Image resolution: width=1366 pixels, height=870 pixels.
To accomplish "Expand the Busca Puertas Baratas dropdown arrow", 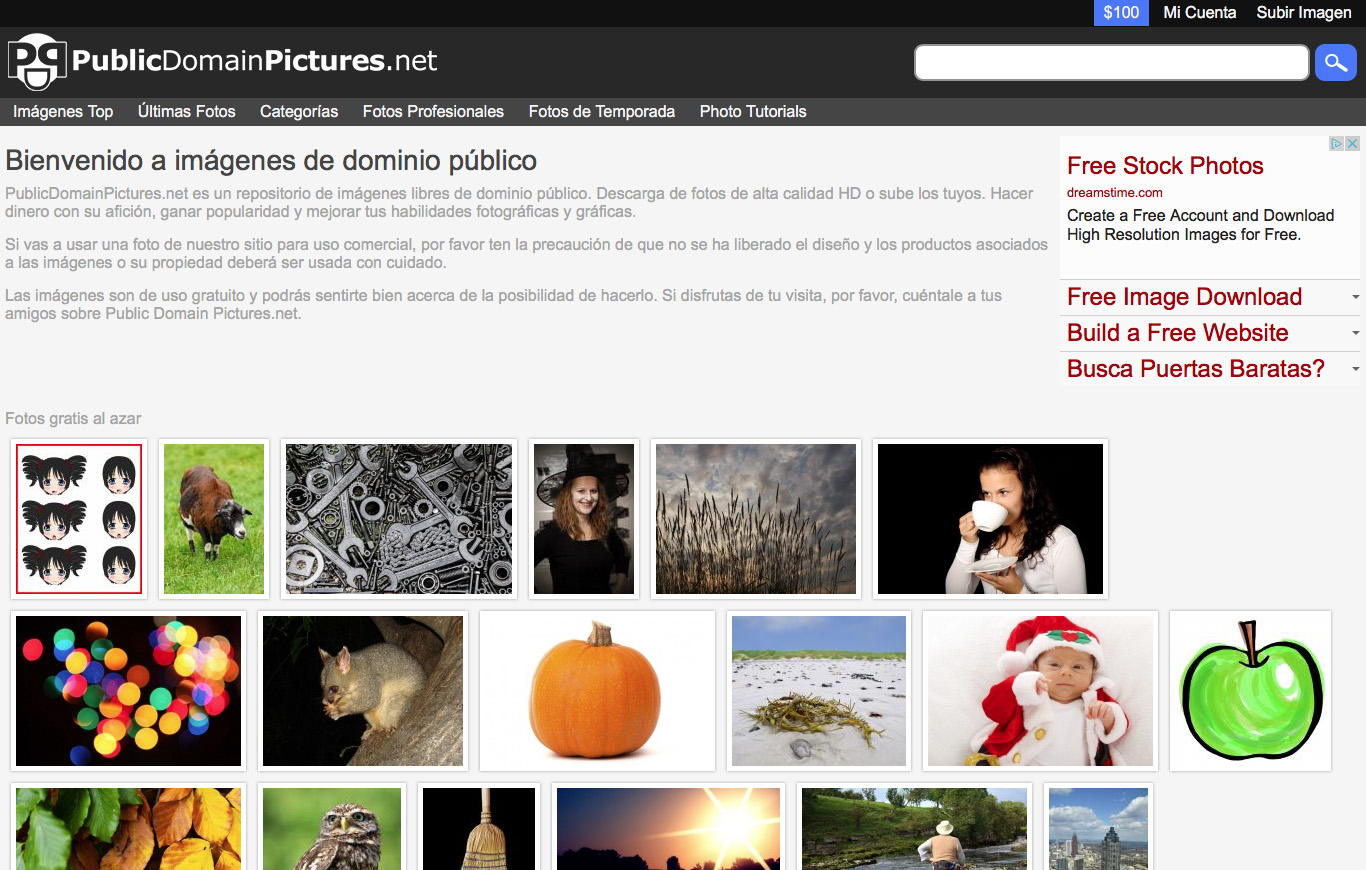I will pos(1356,369).
